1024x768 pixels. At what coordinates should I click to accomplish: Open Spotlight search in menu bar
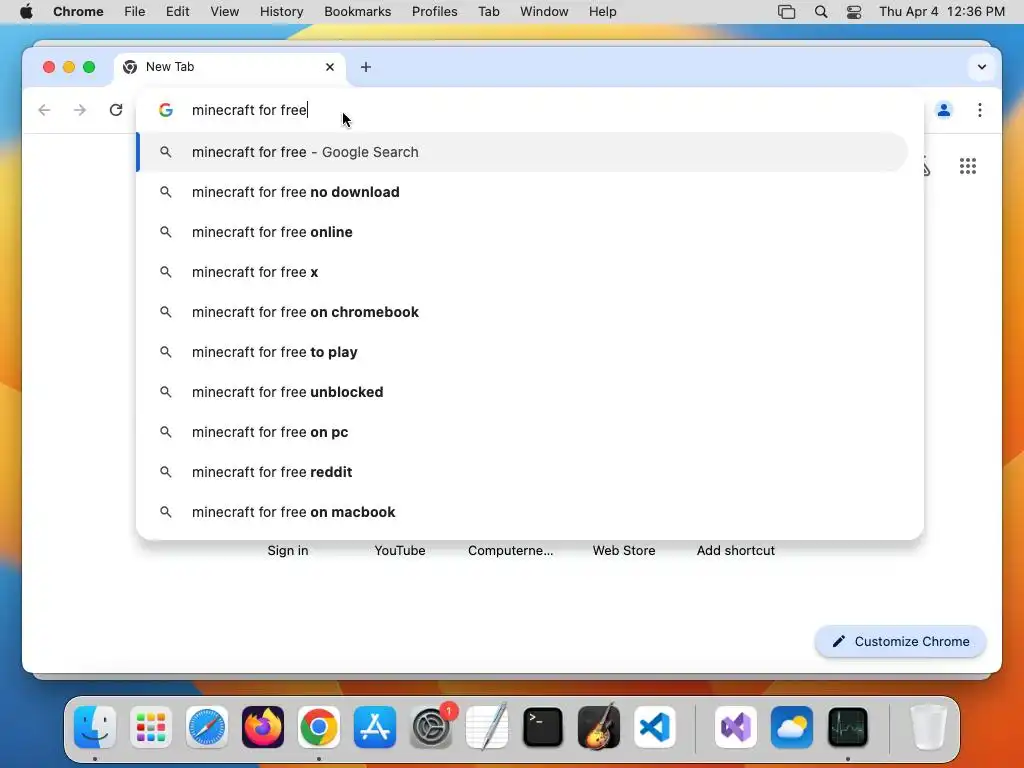821,12
